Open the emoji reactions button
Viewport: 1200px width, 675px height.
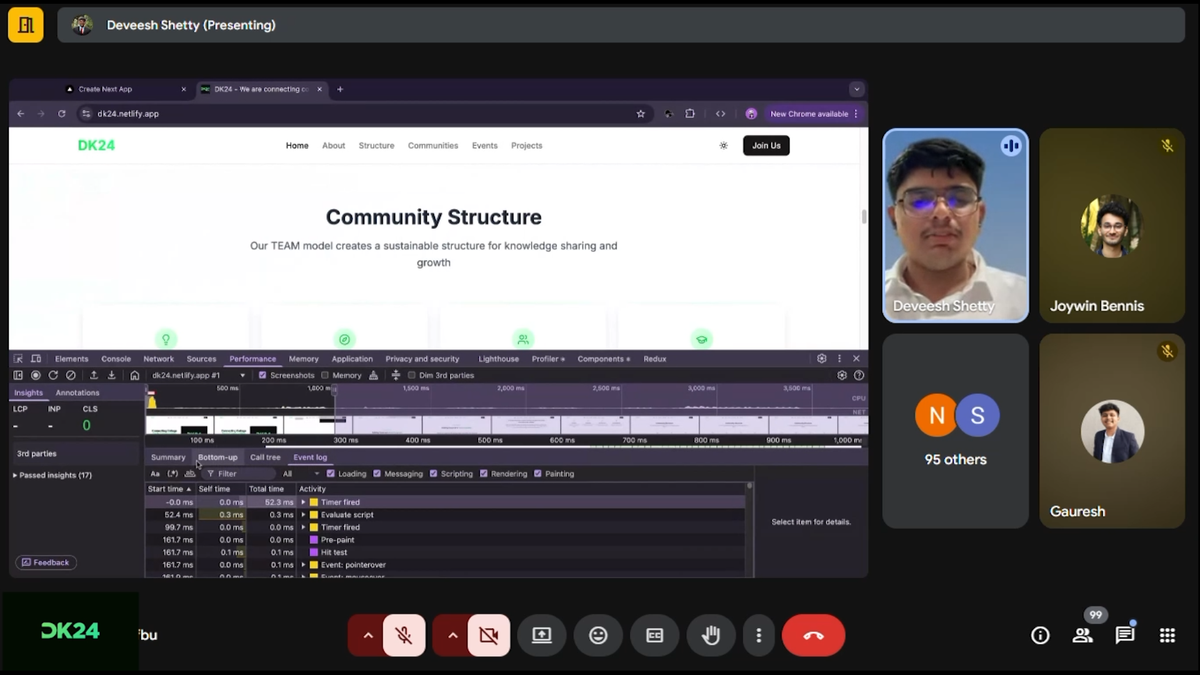598,635
